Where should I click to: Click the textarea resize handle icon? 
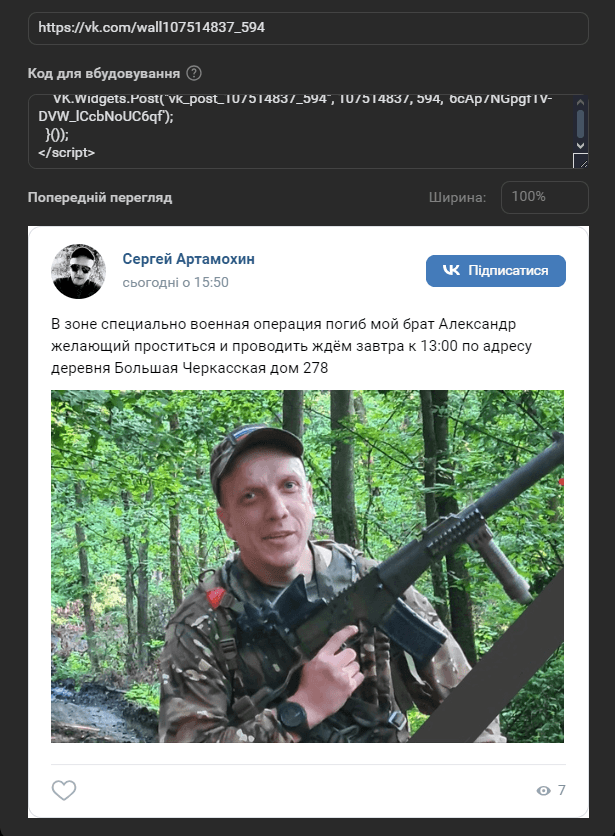coord(580,160)
